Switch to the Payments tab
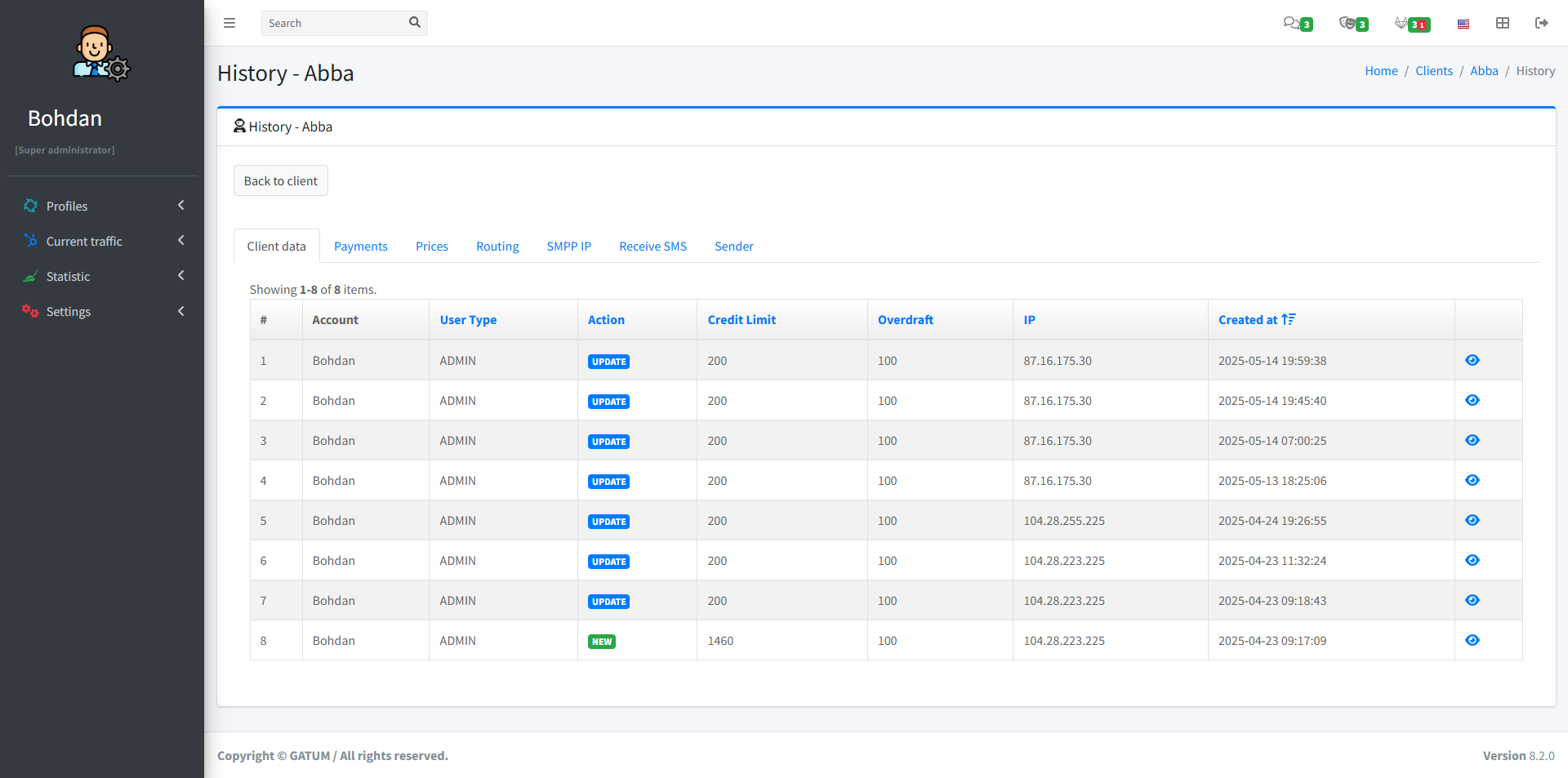 (360, 247)
